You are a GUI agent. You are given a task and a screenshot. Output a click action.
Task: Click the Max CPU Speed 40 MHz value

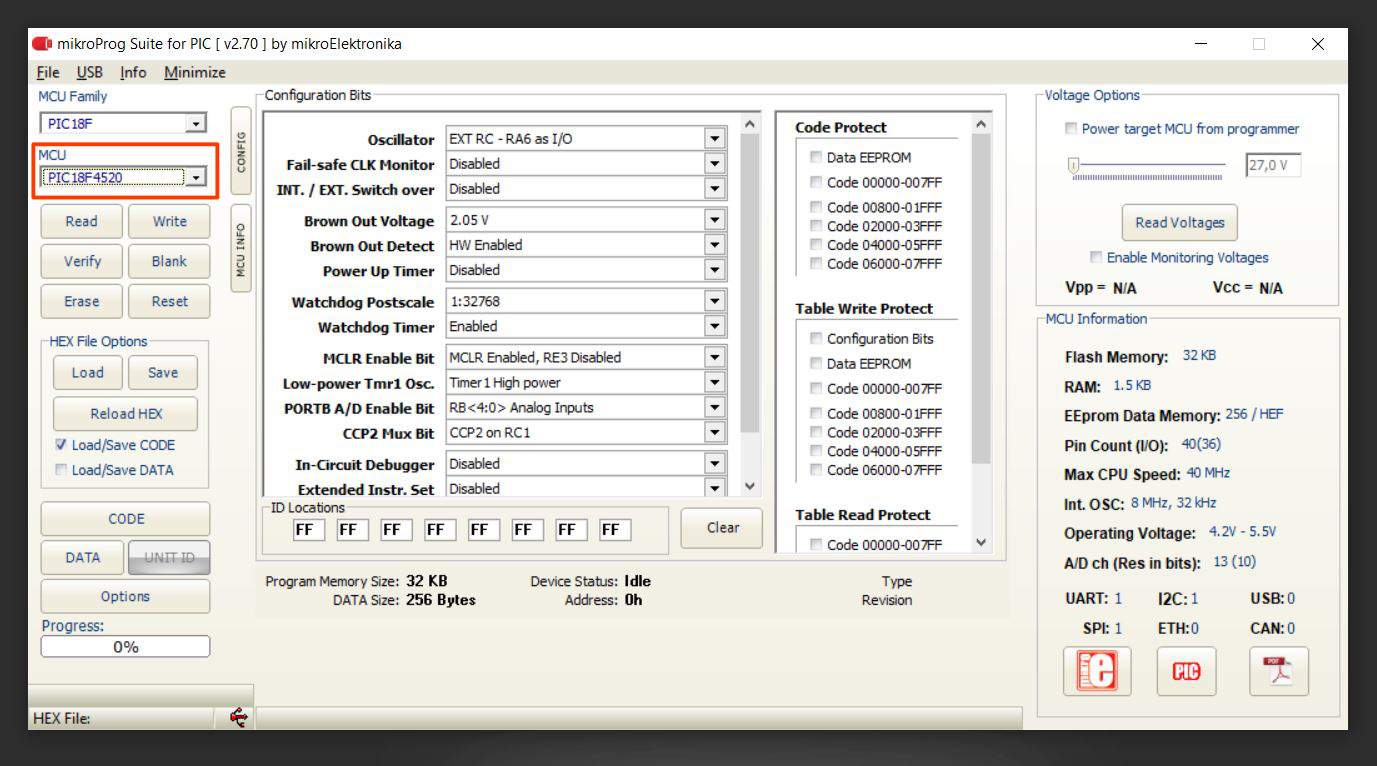tap(1208, 473)
